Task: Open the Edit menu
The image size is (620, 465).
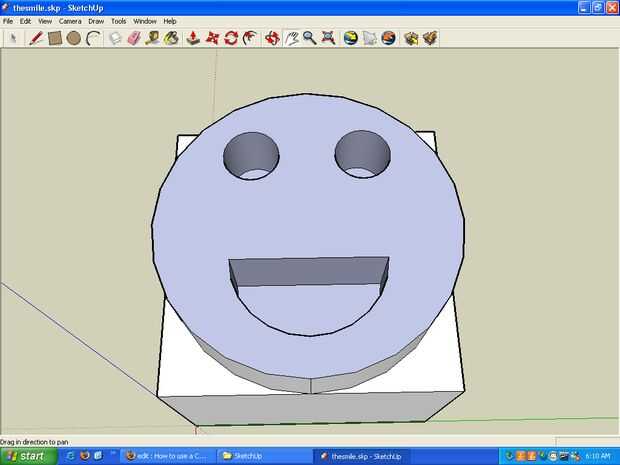Action: click(x=25, y=21)
